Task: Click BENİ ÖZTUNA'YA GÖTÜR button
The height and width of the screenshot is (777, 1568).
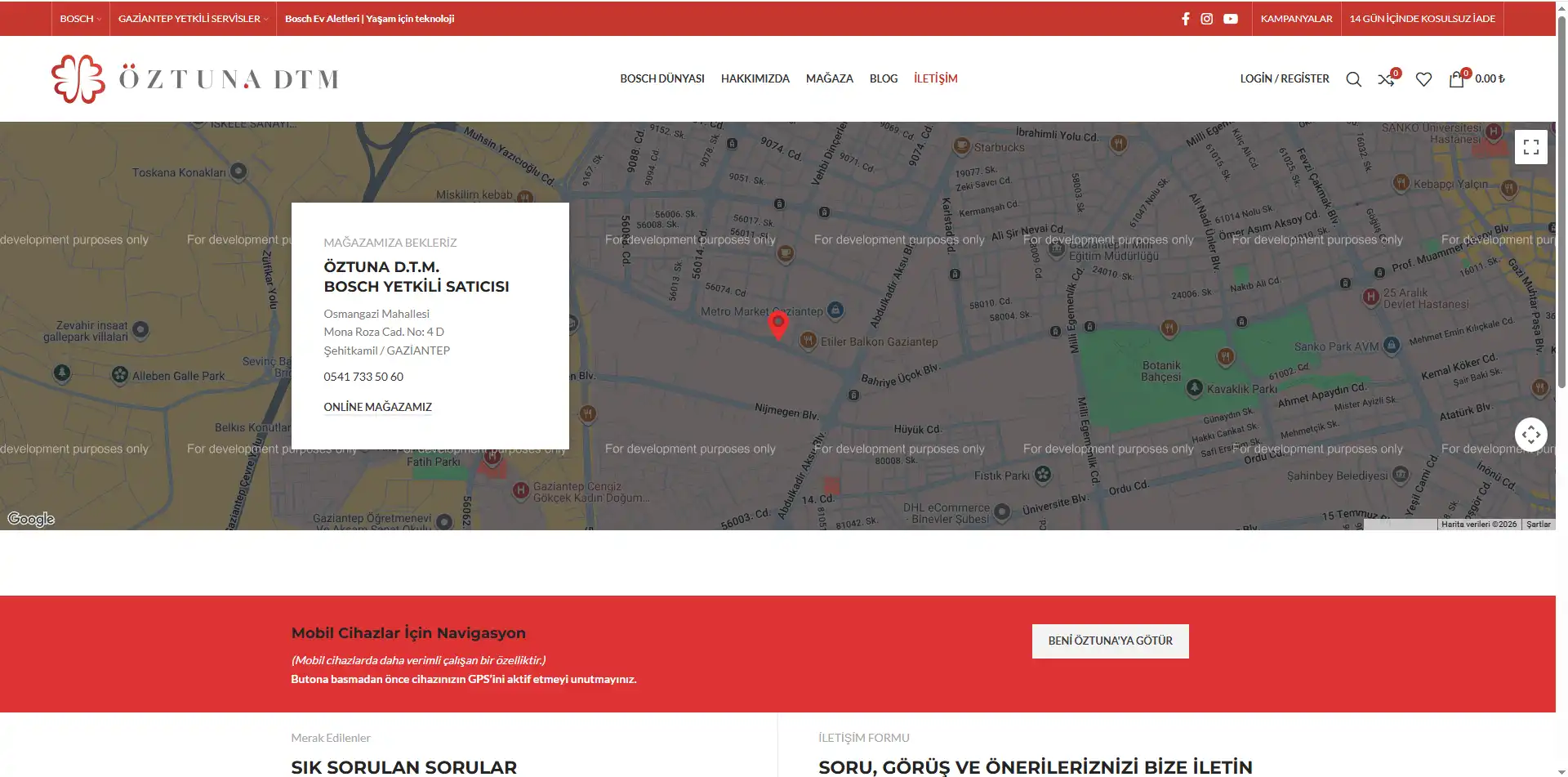Action: (x=1111, y=641)
